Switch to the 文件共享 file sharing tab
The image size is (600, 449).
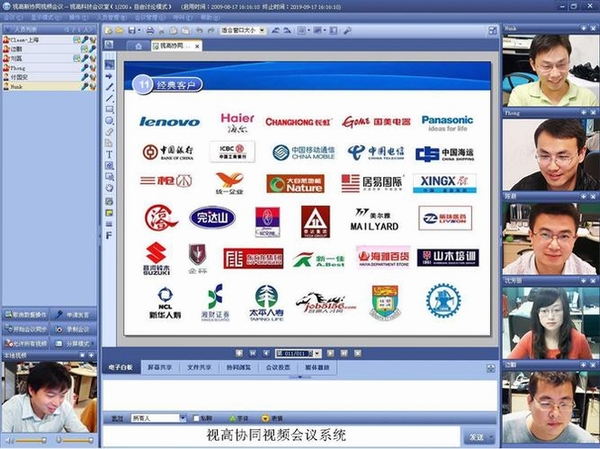click(x=199, y=367)
